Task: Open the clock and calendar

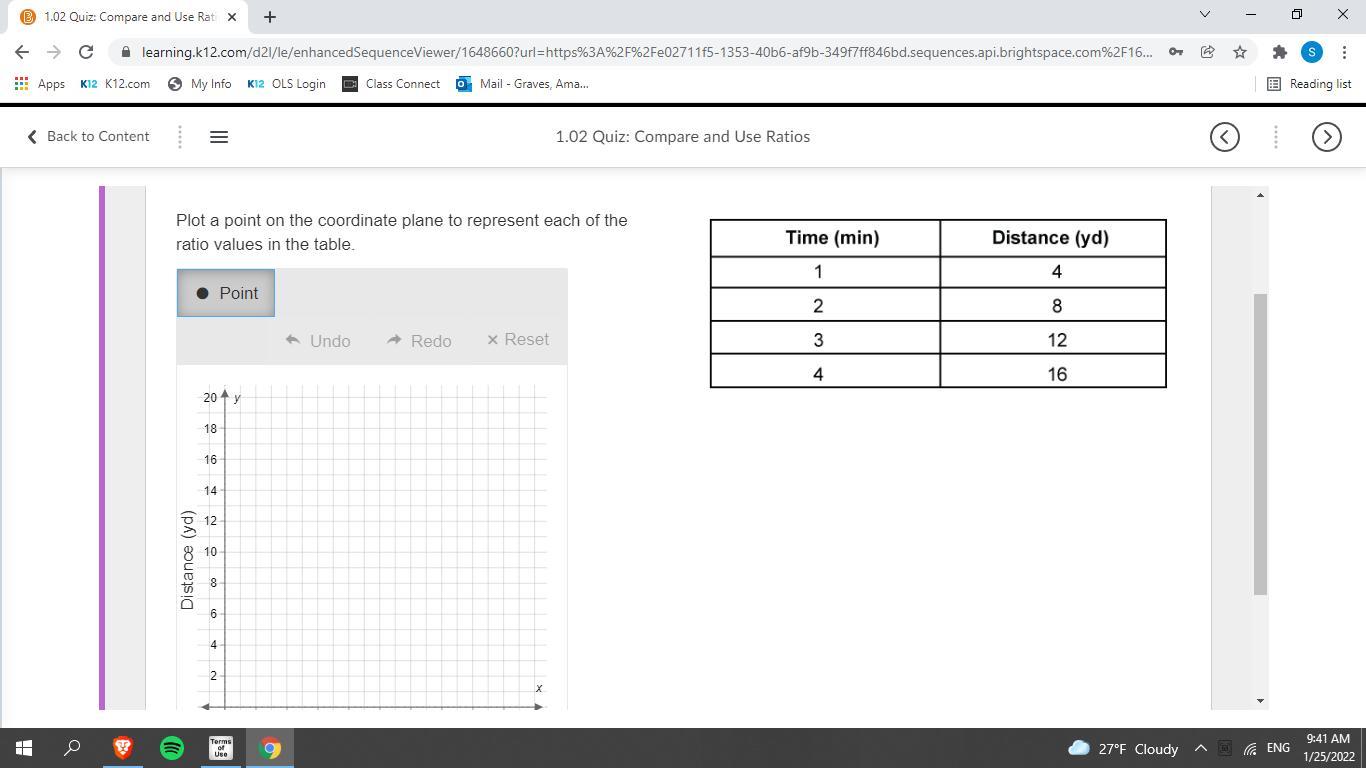Action: click(x=1328, y=748)
